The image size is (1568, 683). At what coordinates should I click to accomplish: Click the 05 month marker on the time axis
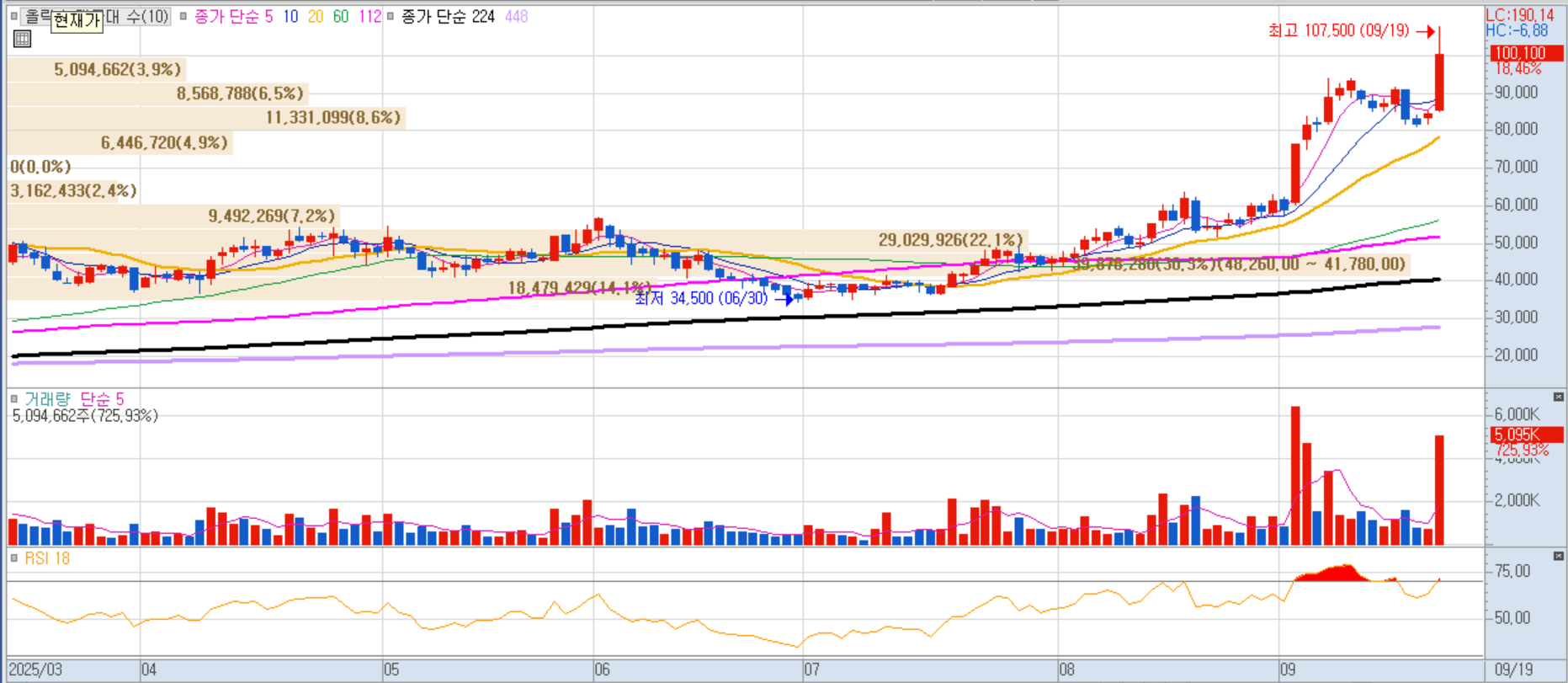click(x=391, y=670)
